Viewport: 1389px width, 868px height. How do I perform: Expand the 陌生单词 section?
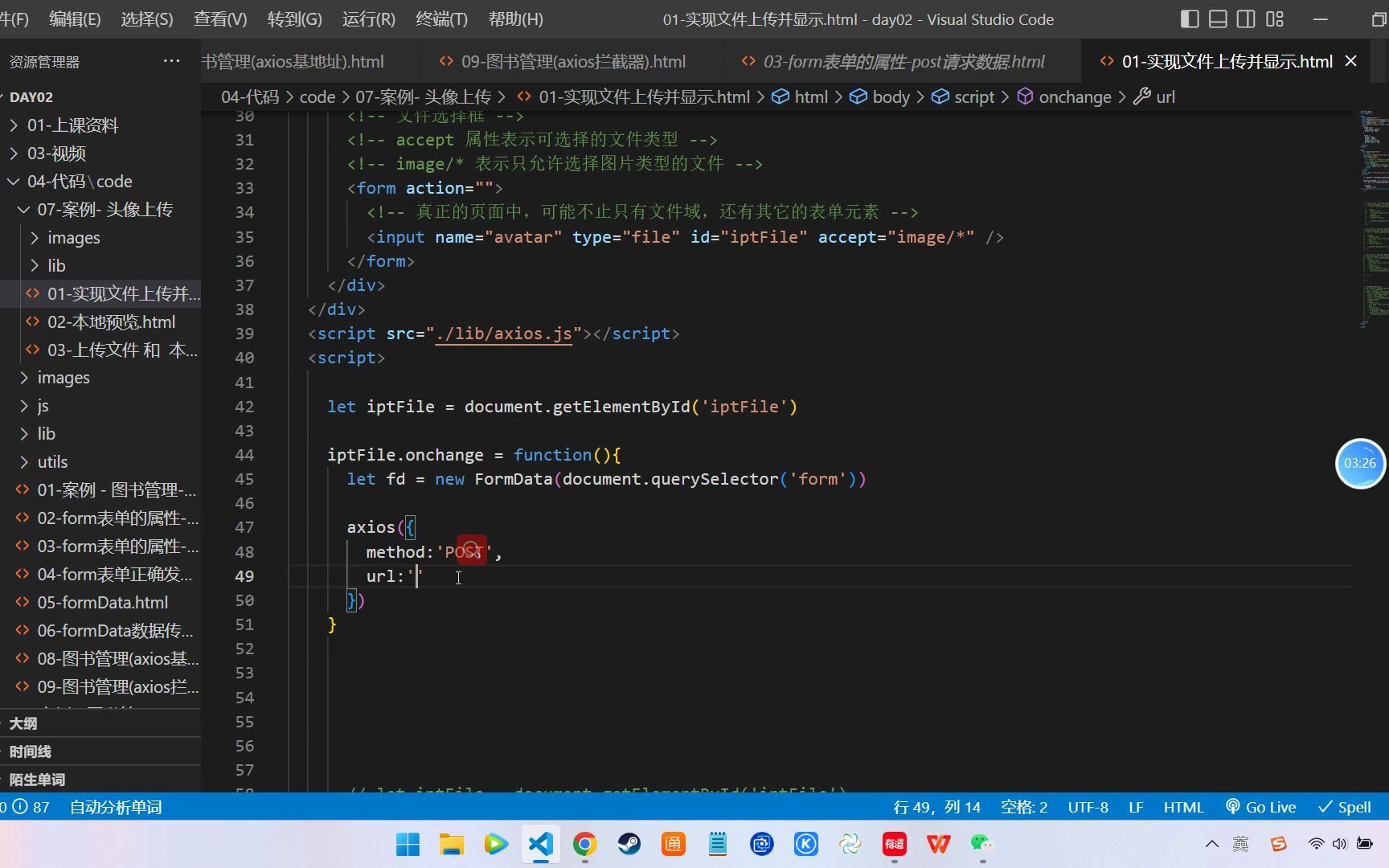37,780
